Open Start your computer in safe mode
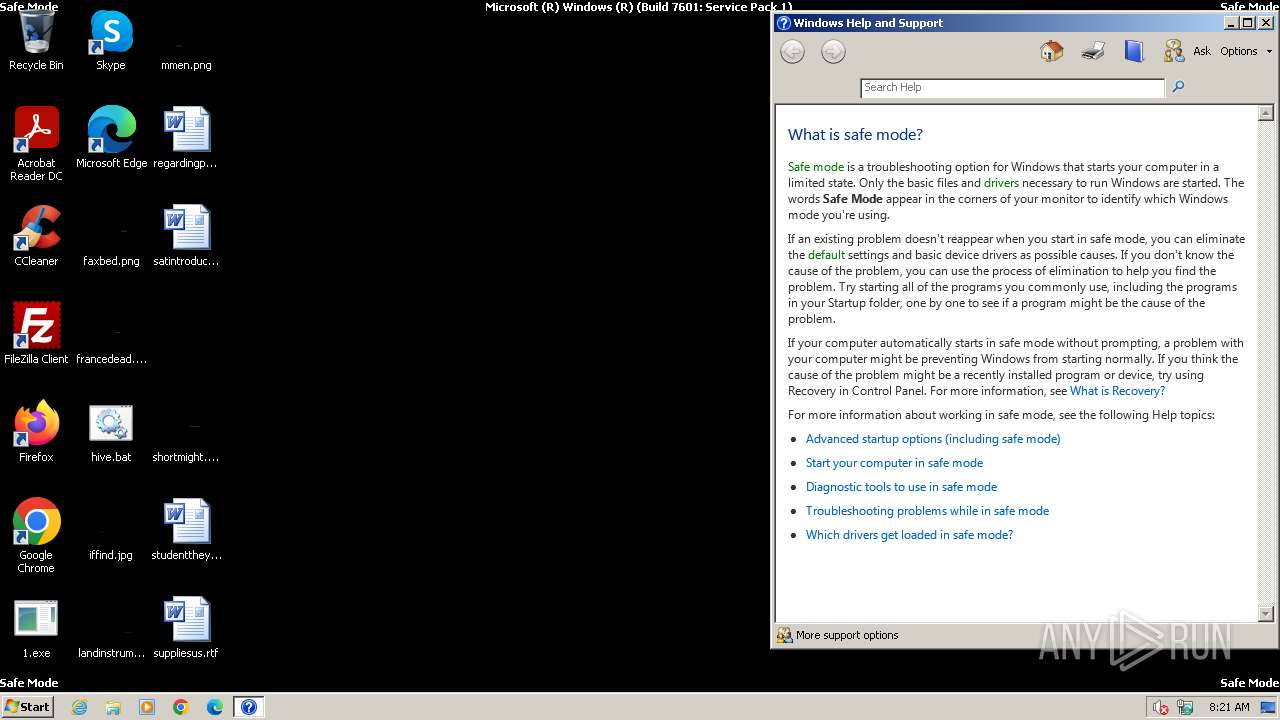This screenshot has height=720, width=1280. point(894,463)
